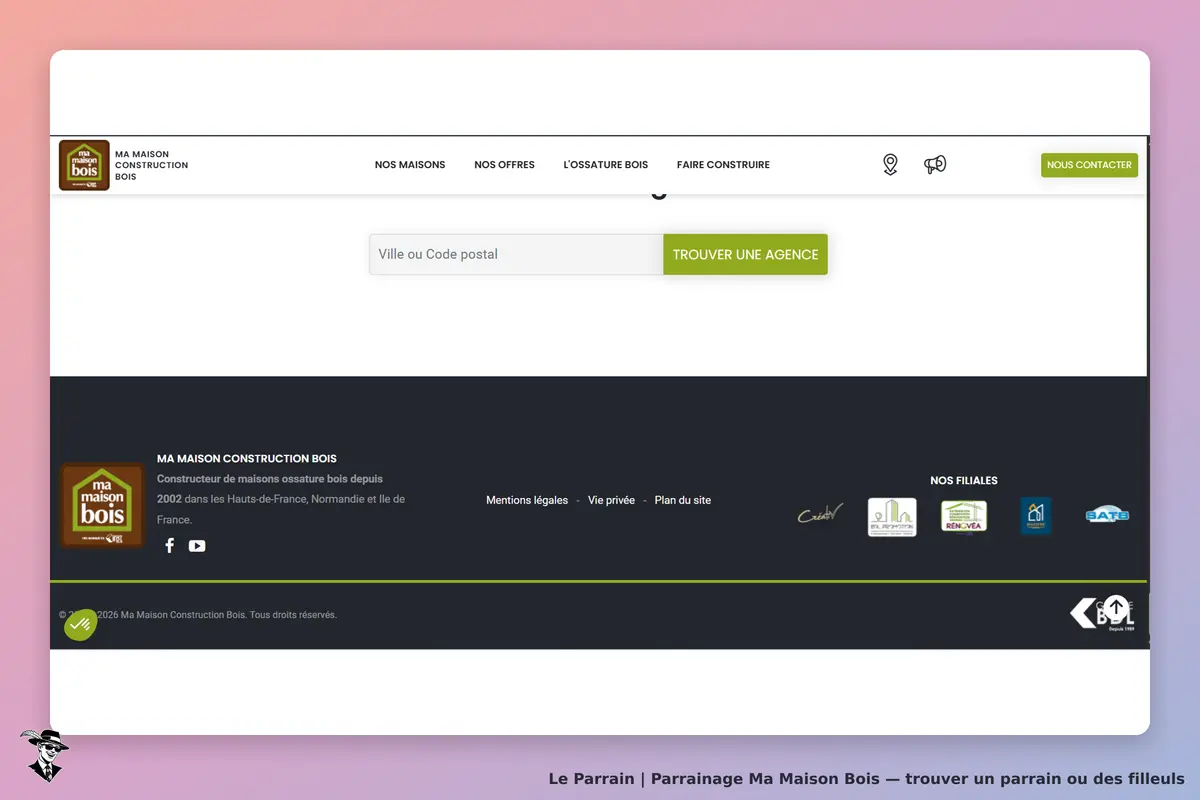
Task: Click the megaphone announcements icon
Action: (x=935, y=165)
